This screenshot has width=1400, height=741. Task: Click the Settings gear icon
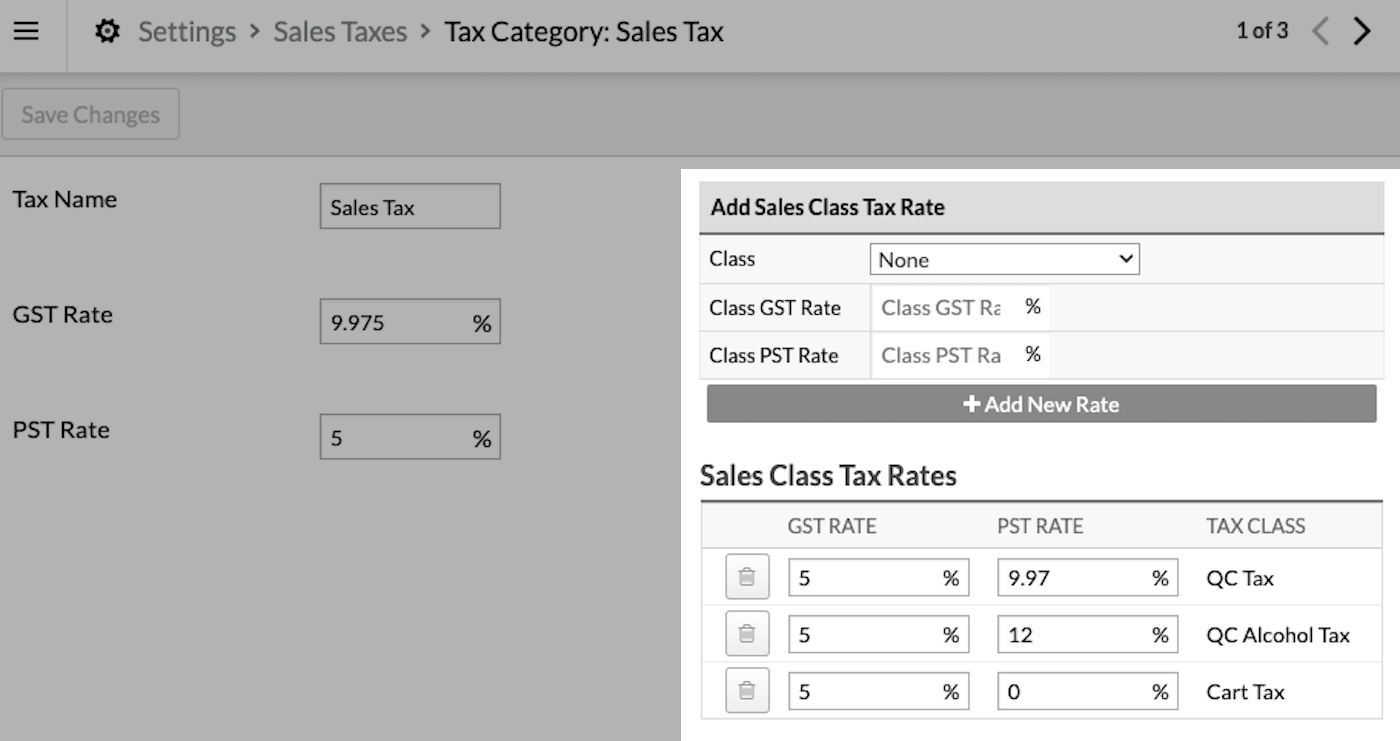pos(107,32)
